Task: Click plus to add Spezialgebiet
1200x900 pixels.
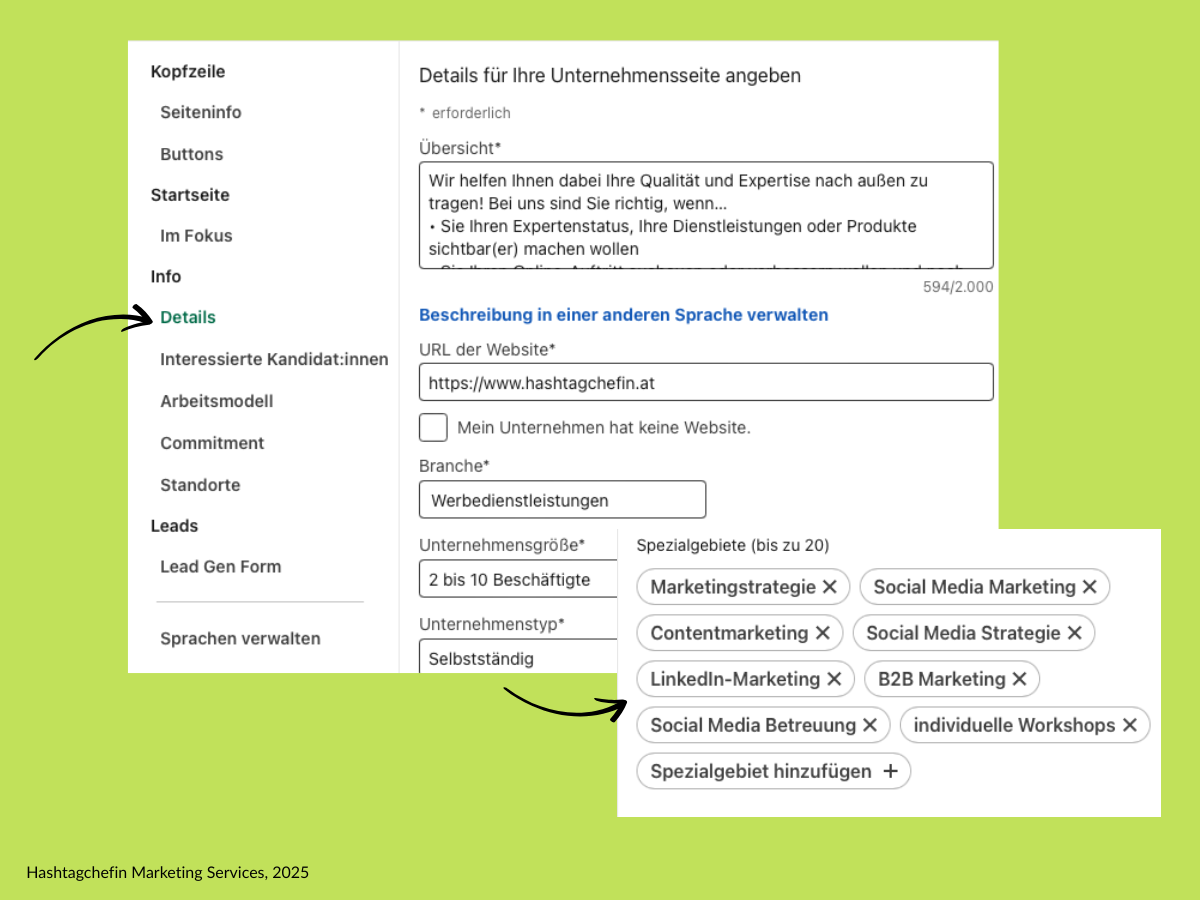Action: pos(890,771)
